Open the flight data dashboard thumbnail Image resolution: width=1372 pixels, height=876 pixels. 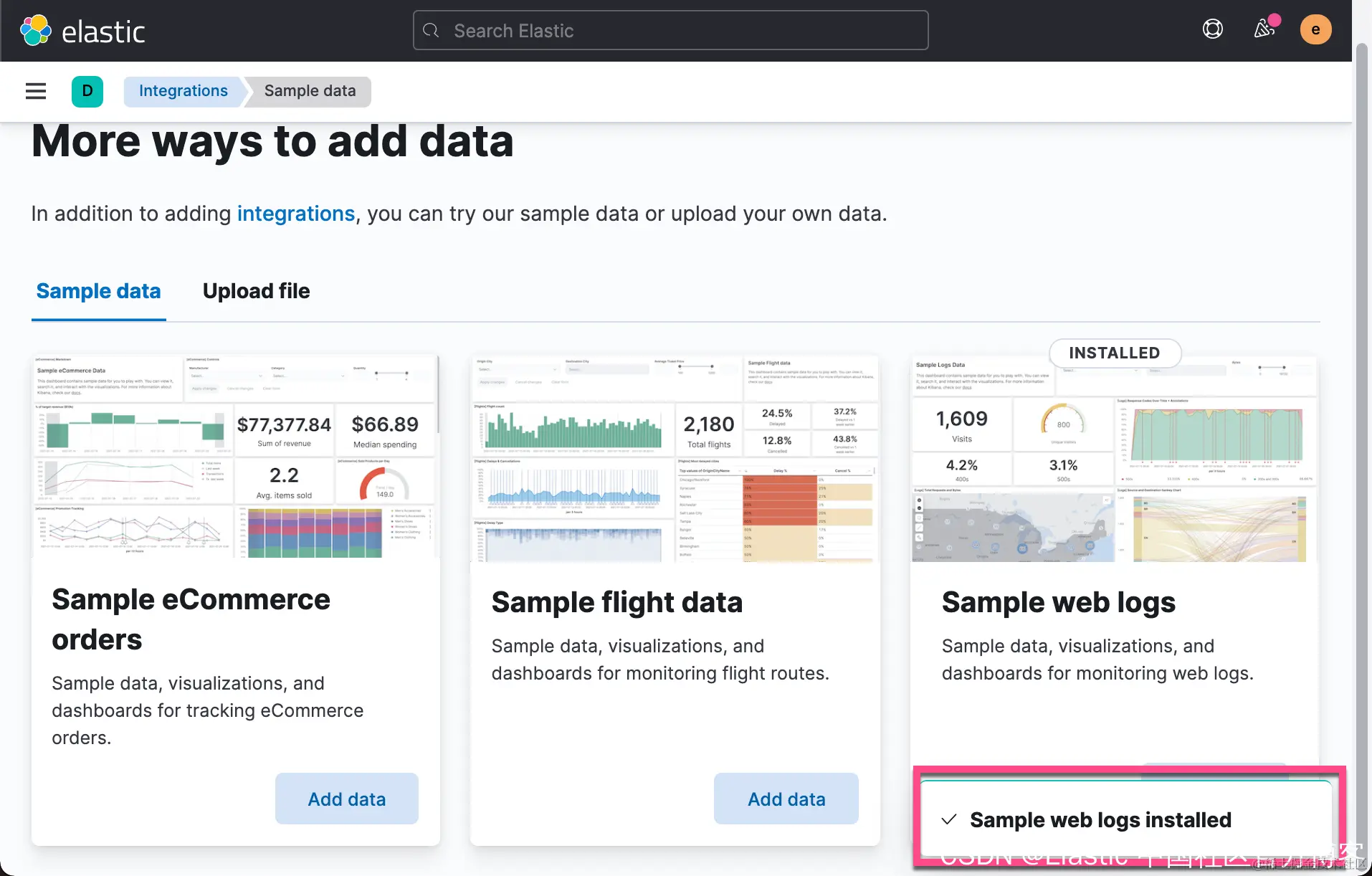pos(675,457)
